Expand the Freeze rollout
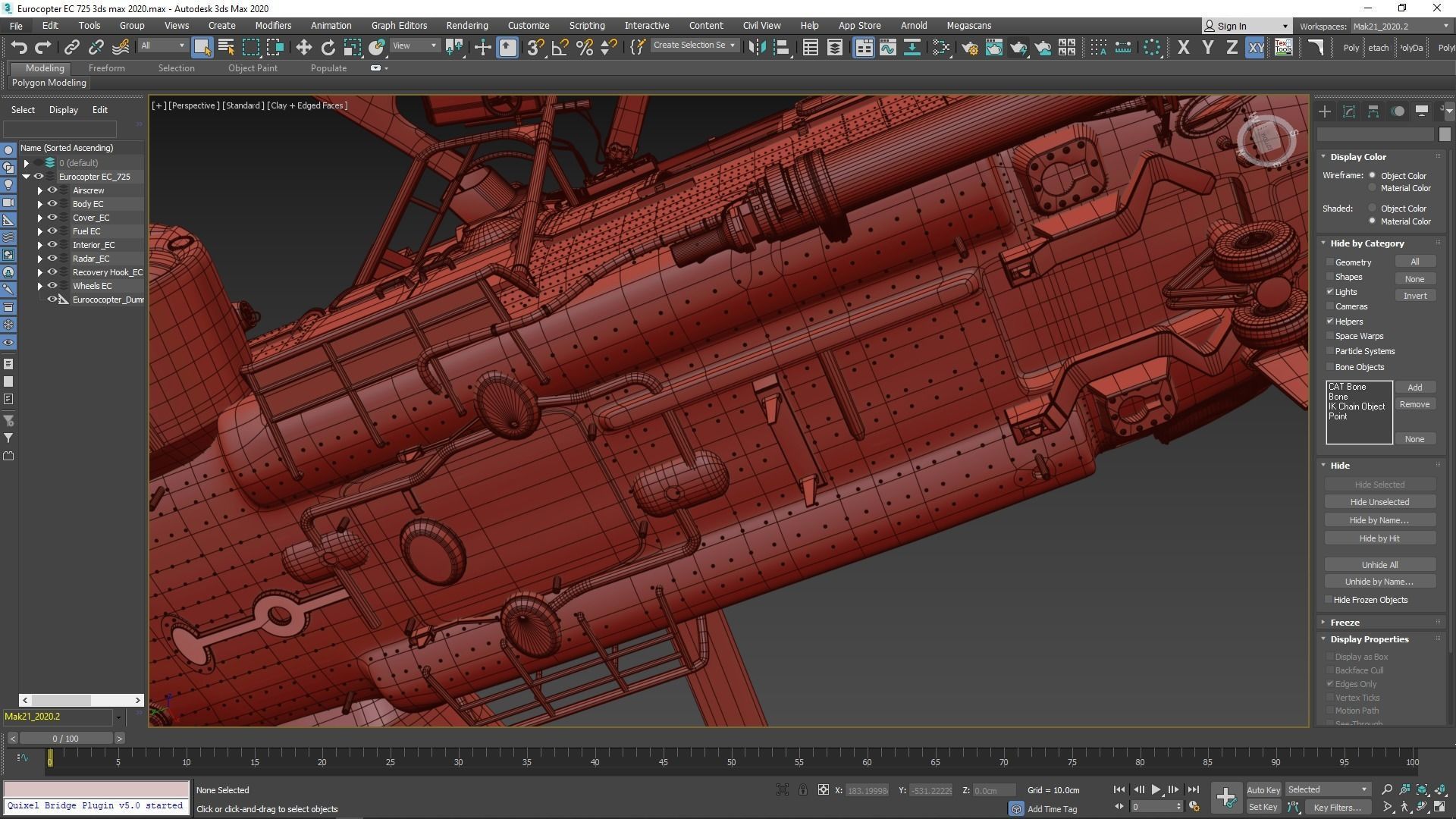Image resolution: width=1456 pixels, height=819 pixels. pyautogui.click(x=1345, y=623)
